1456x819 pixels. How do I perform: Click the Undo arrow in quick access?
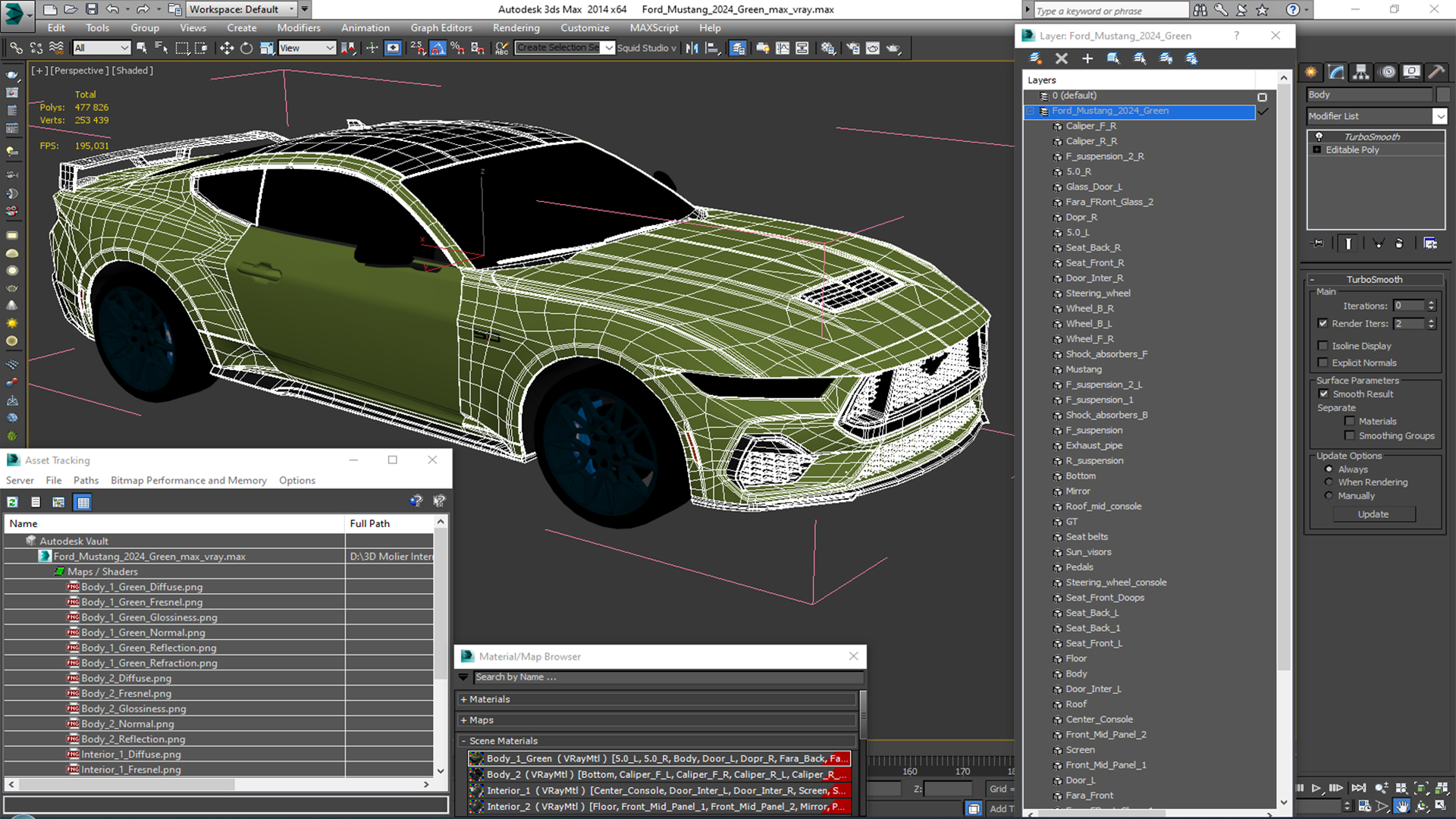pos(112,9)
